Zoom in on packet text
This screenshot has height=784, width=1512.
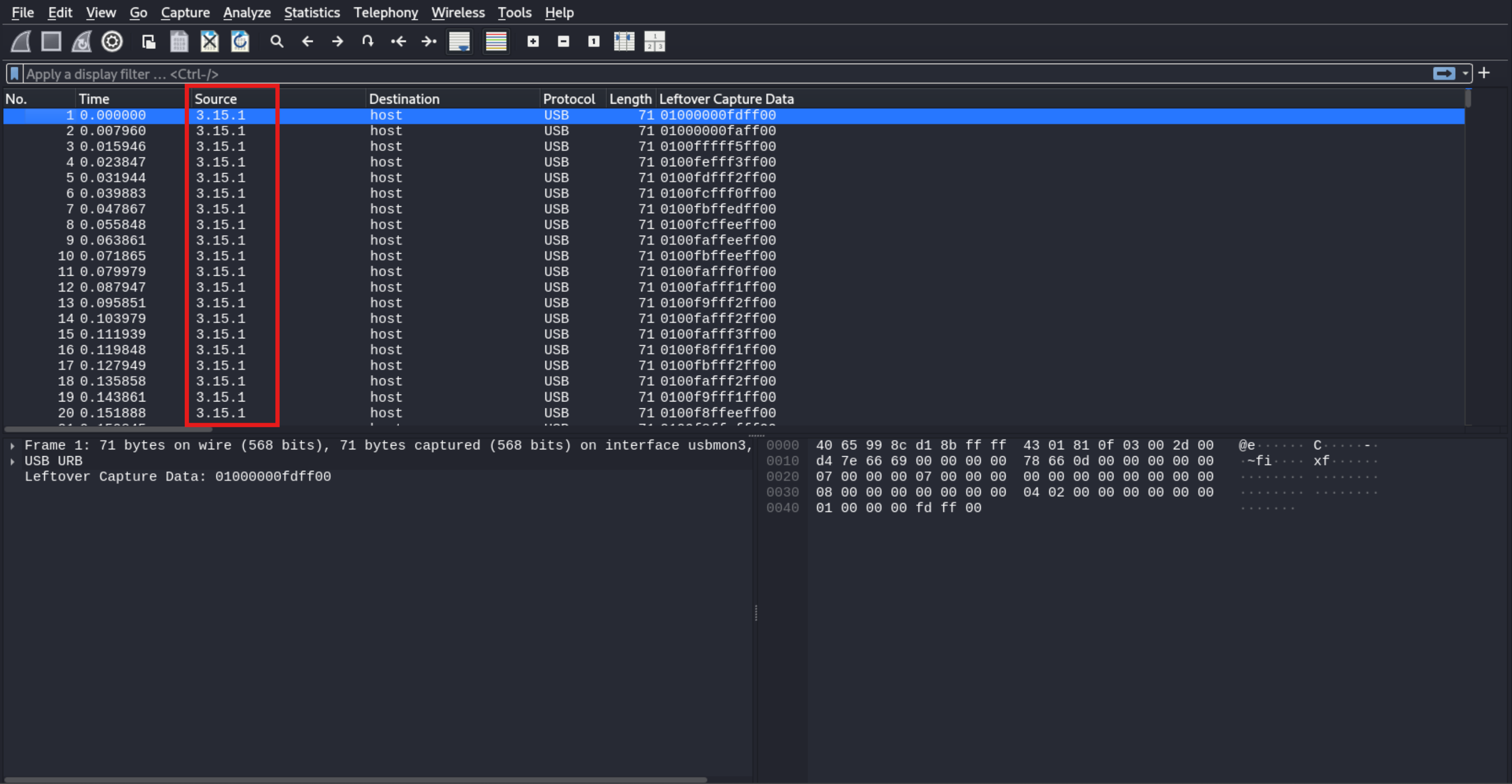coord(533,42)
